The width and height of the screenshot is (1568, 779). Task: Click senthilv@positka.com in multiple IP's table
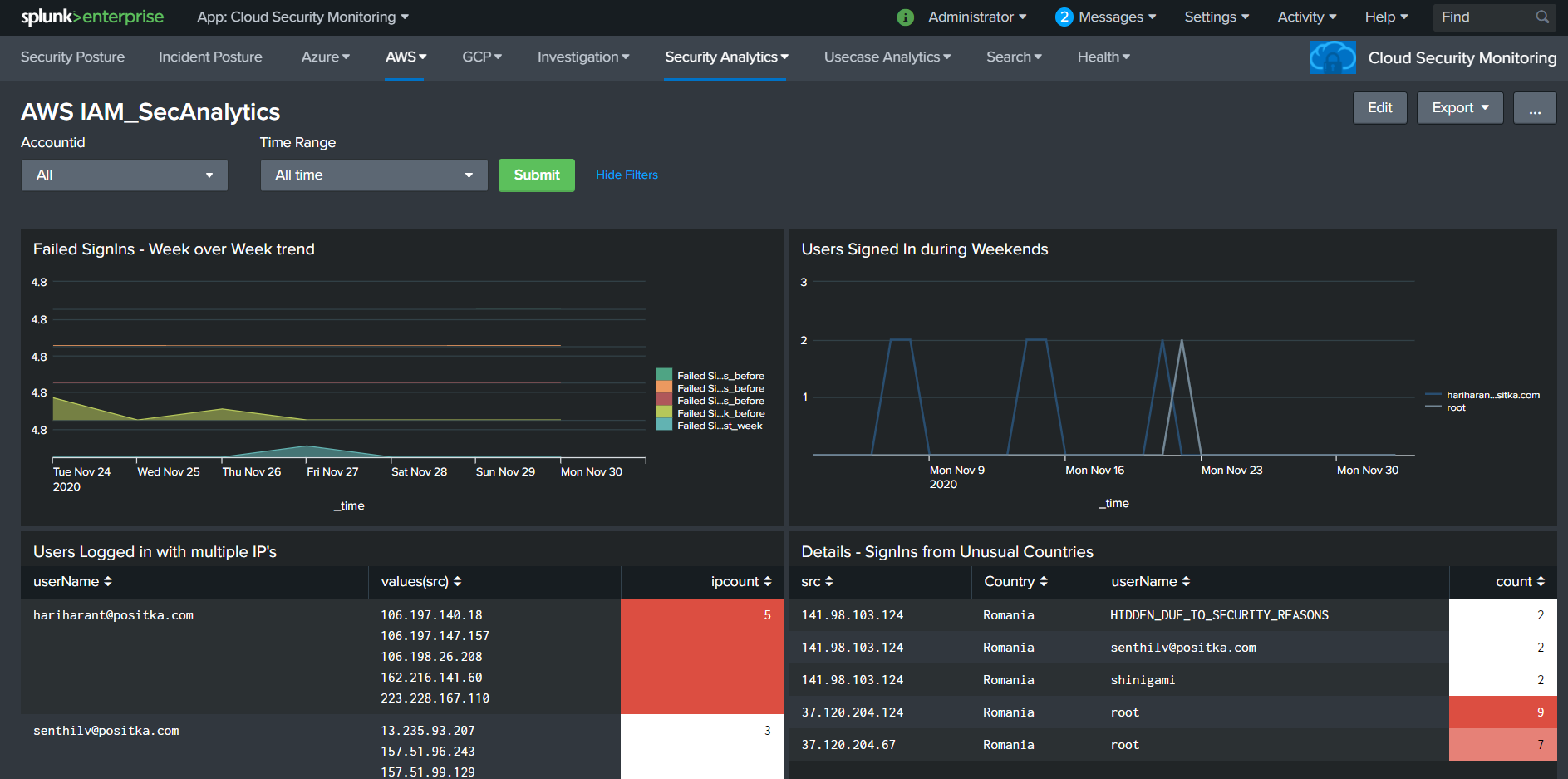(x=106, y=731)
